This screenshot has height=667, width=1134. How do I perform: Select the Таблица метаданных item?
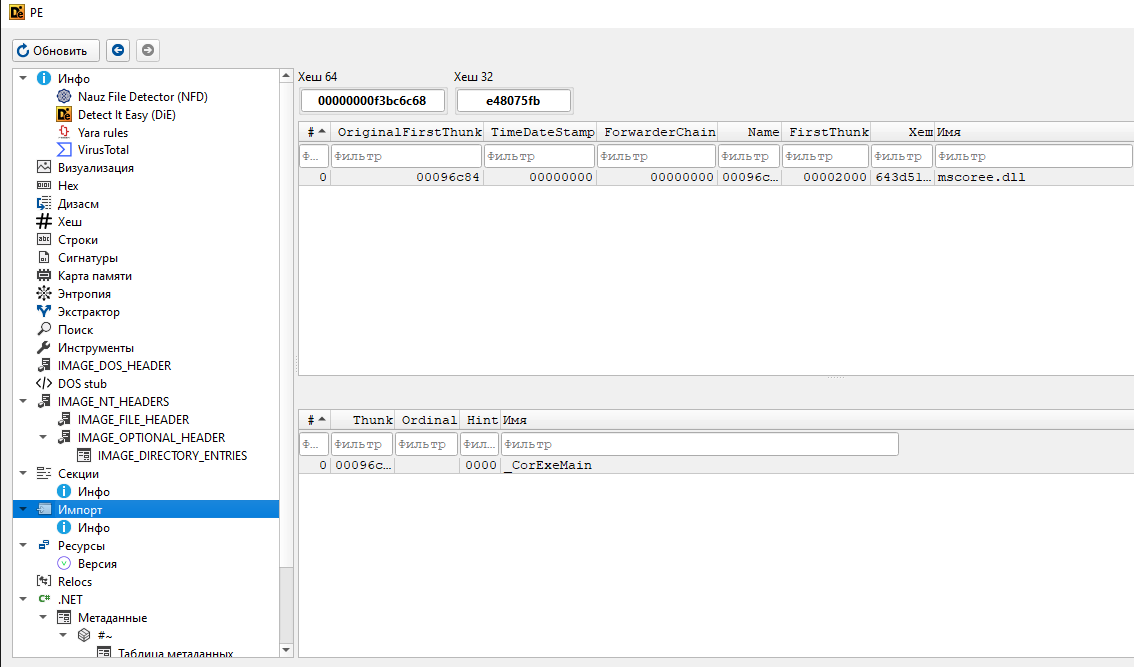pyautogui.click(x=175, y=653)
